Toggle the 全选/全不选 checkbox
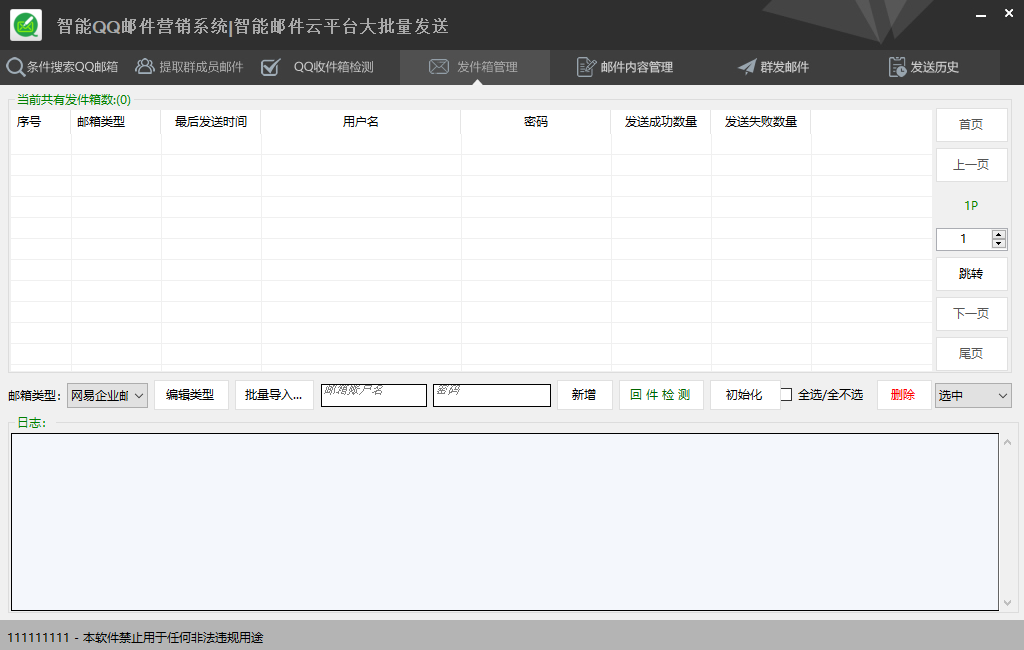 [786, 395]
